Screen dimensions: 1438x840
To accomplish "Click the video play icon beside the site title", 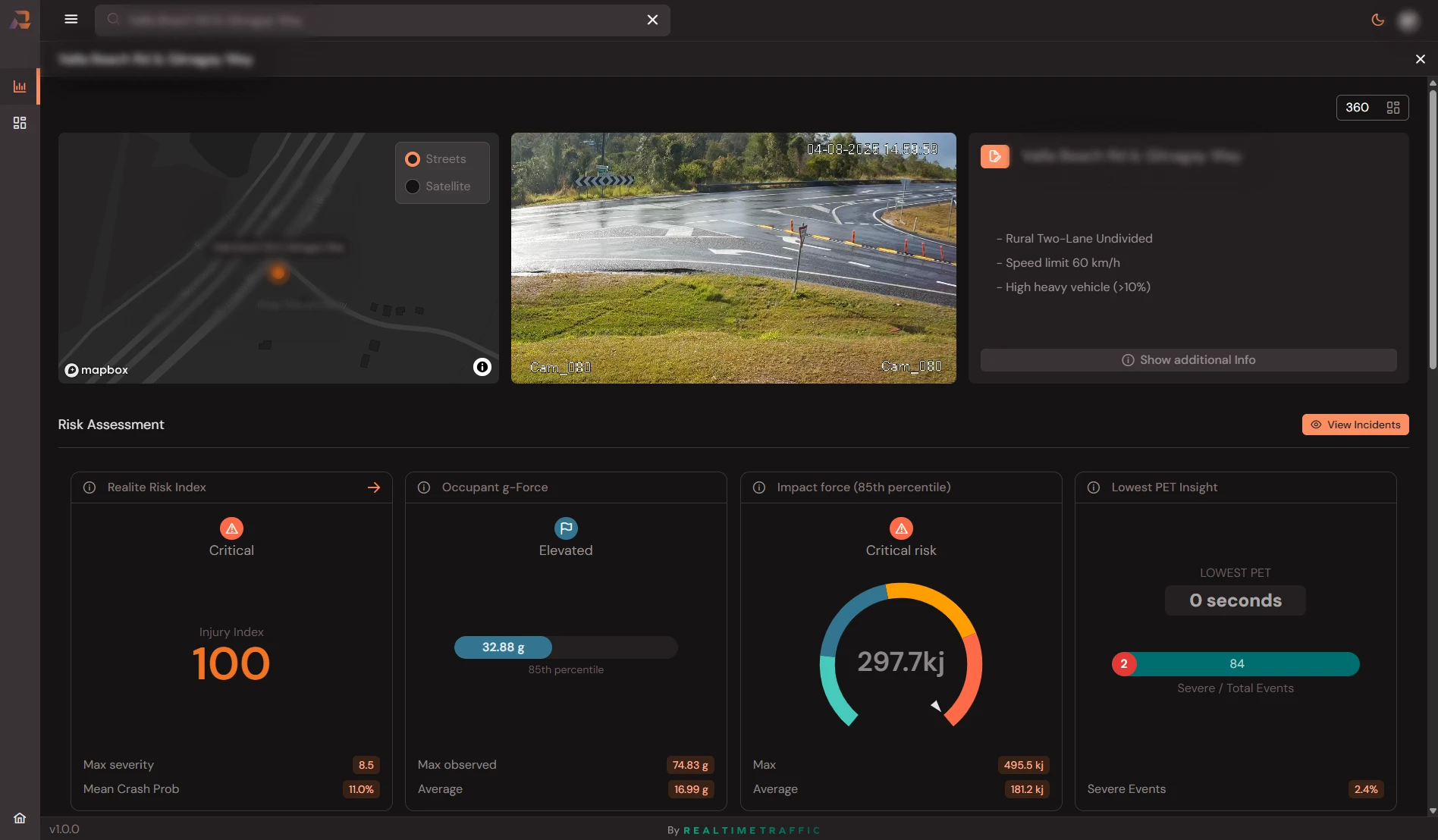I will coord(994,156).
